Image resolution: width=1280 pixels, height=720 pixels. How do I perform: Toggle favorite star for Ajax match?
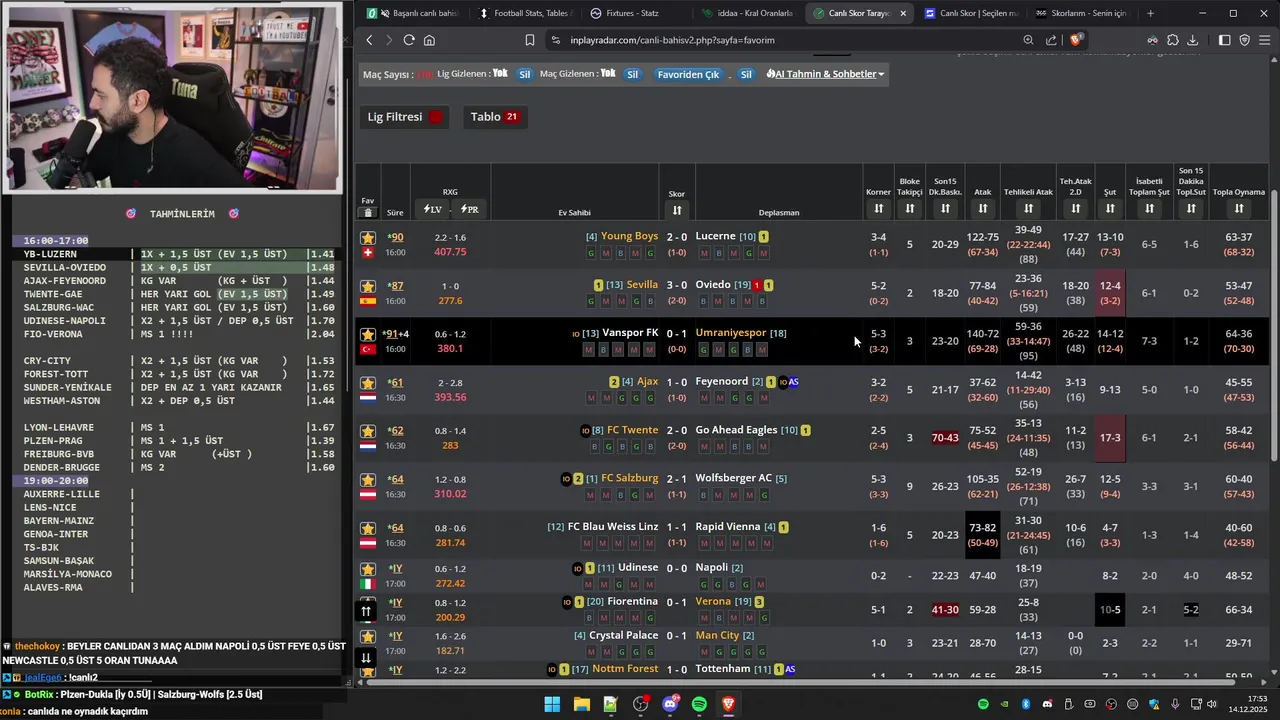[368, 383]
